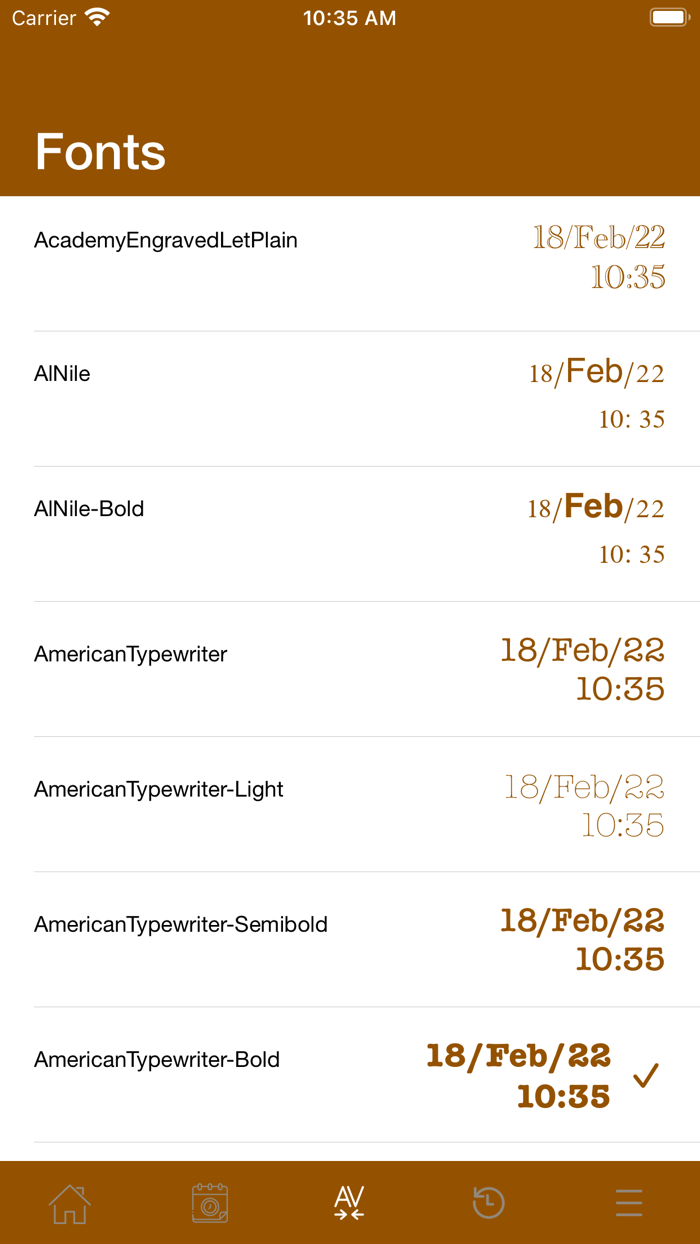The width and height of the screenshot is (700, 1244).
Task: Choose the AmericanTypewriter-Light font
Action: click(x=159, y=789)
